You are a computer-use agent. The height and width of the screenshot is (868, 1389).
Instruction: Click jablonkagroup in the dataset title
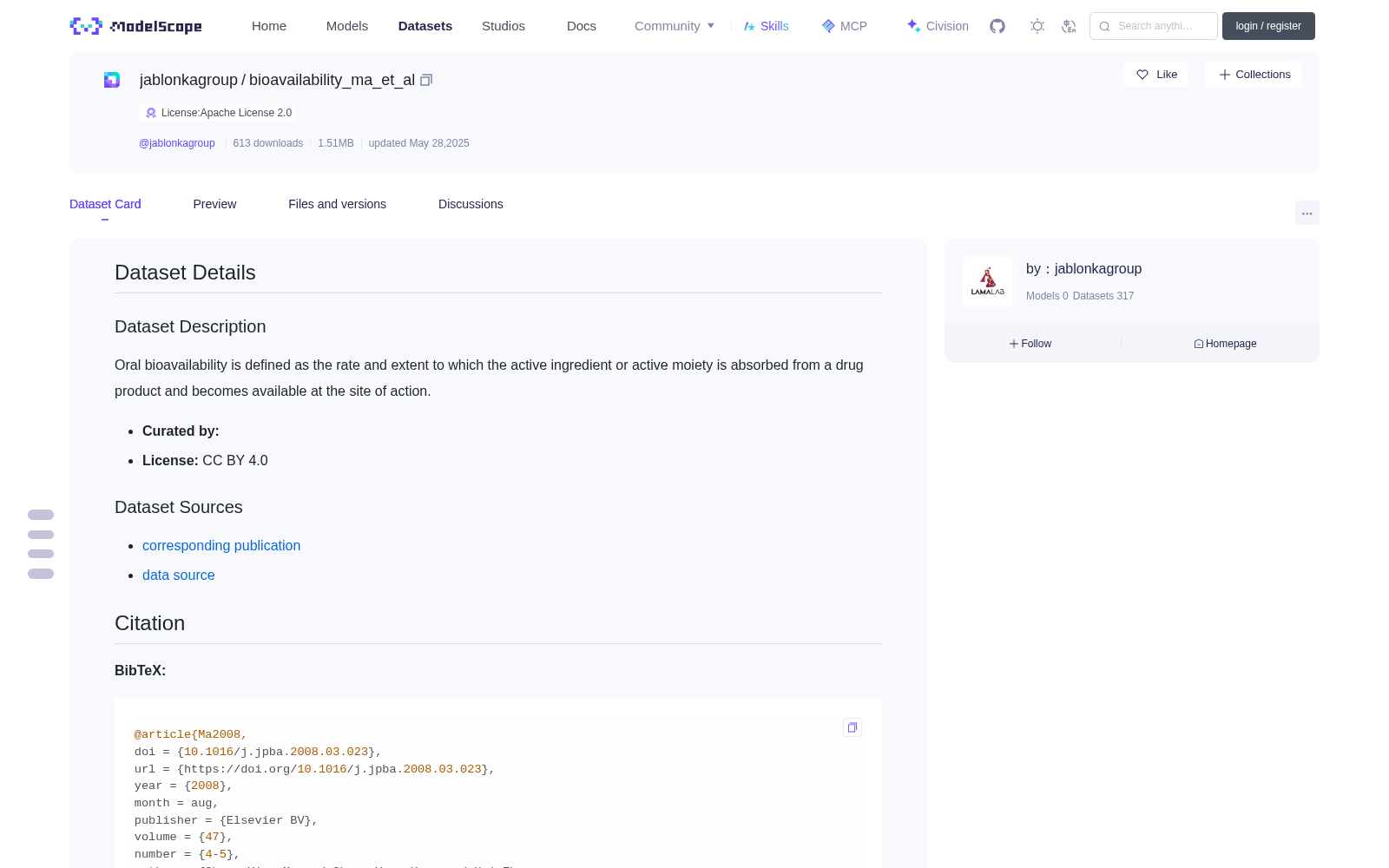point(188,80)
